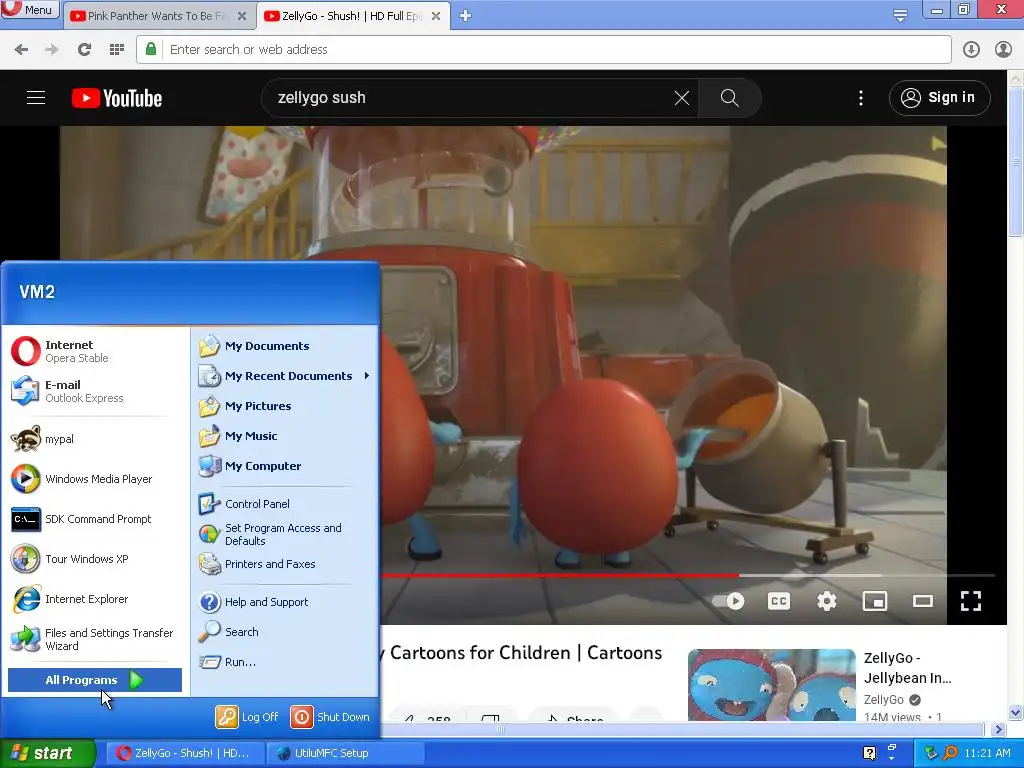Open Opera tab menu icon in title bar
Screen dimensions: 1024x768
point(900,16)
